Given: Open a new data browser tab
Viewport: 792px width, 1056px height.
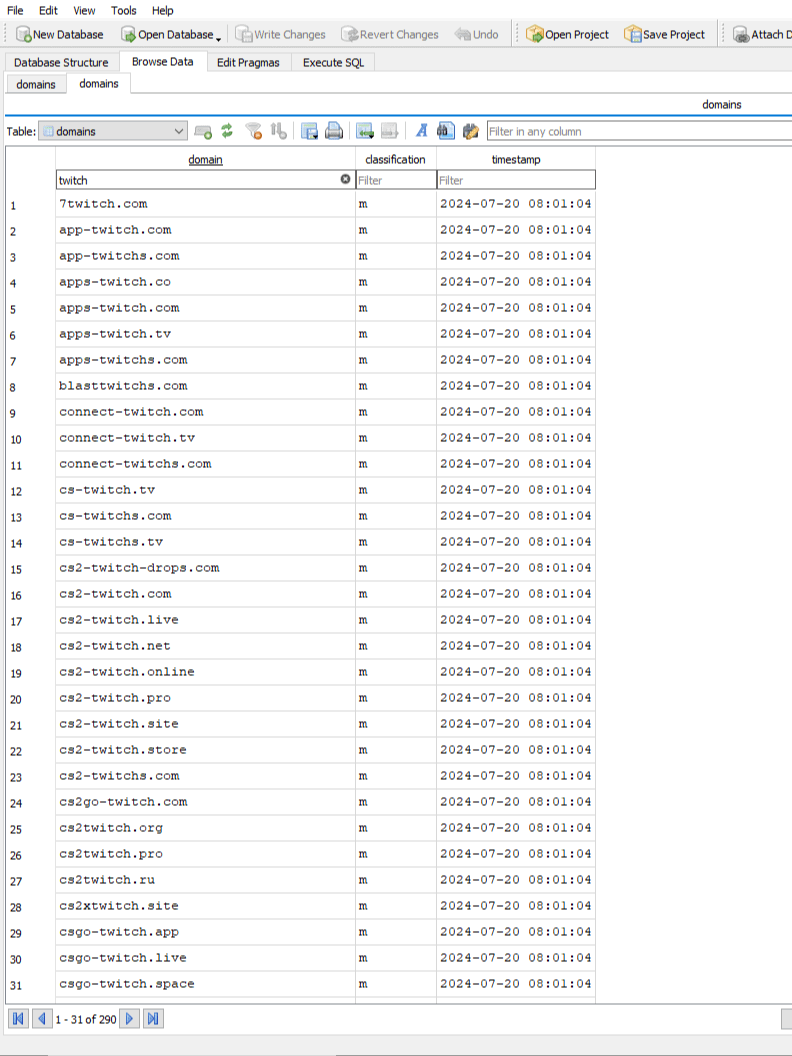Looking at the screenshot, I should coord(203,131).
